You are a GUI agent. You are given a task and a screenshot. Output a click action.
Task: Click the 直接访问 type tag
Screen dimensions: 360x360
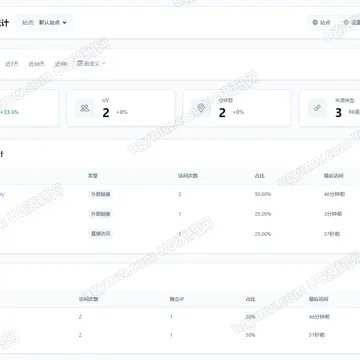point(100,234)
